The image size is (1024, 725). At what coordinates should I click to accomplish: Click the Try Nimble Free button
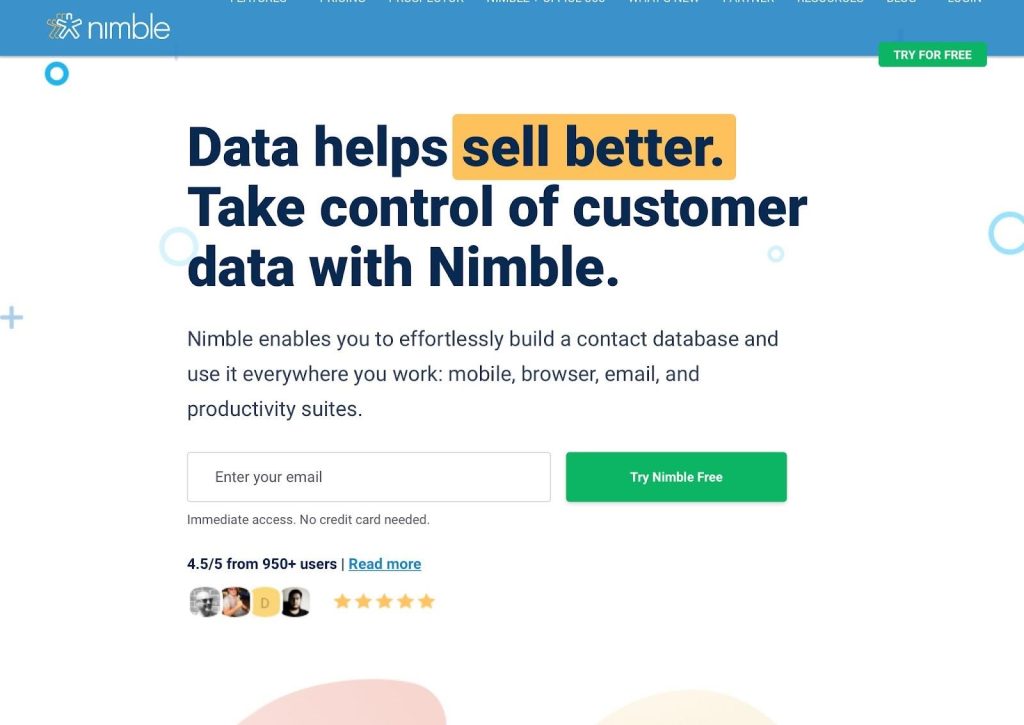click(x=676, y=477)
